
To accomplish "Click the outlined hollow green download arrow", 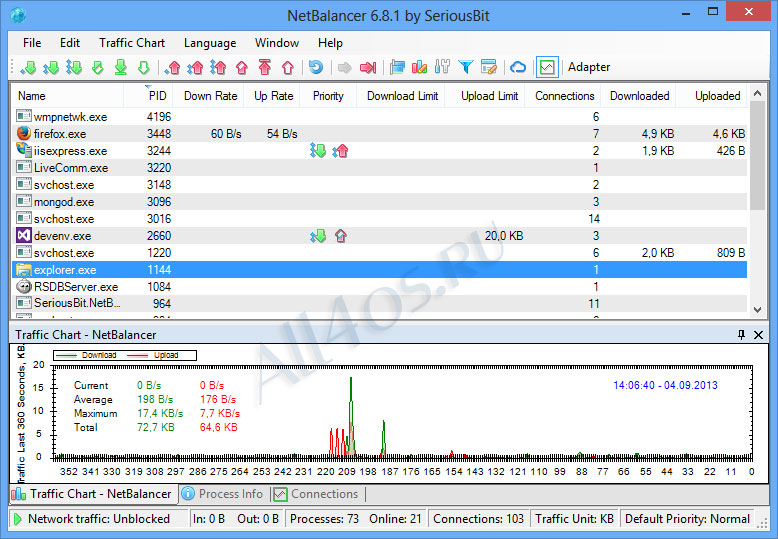I will pos(143,67).
